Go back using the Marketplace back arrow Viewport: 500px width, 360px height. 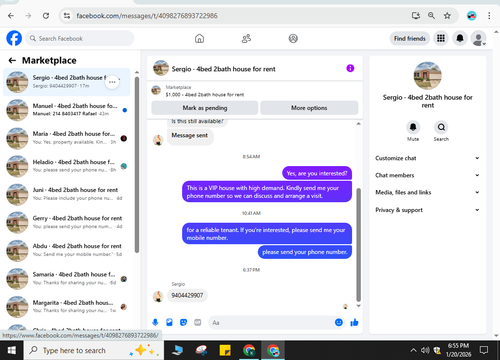tap(12, 60)
